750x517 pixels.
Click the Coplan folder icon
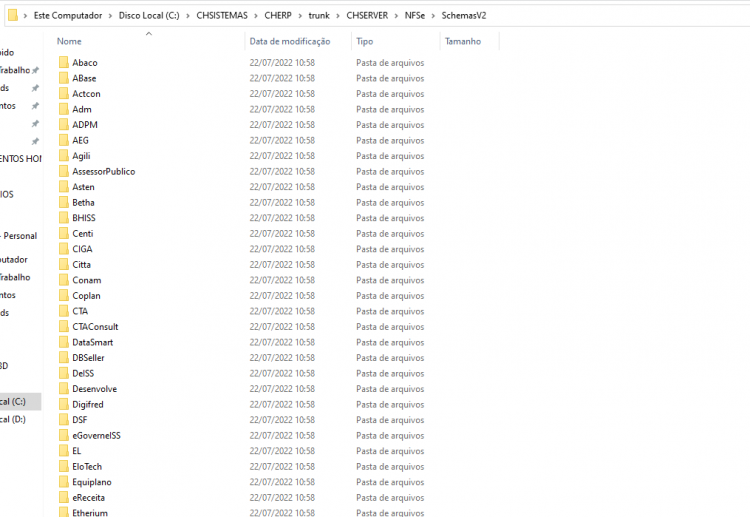(x=64, y=296)
